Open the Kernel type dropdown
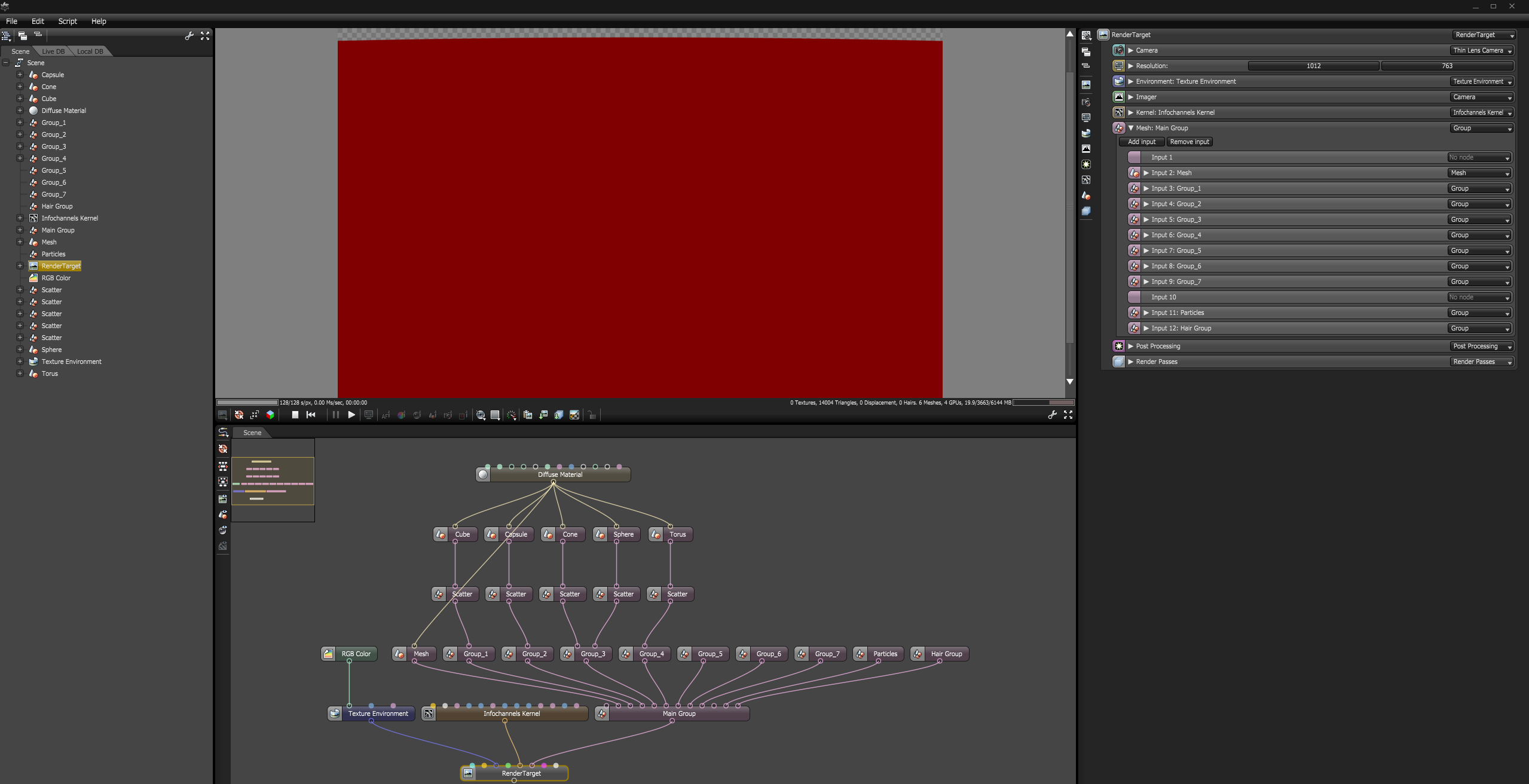The image size is (1529, 784). pos(1482,112)
